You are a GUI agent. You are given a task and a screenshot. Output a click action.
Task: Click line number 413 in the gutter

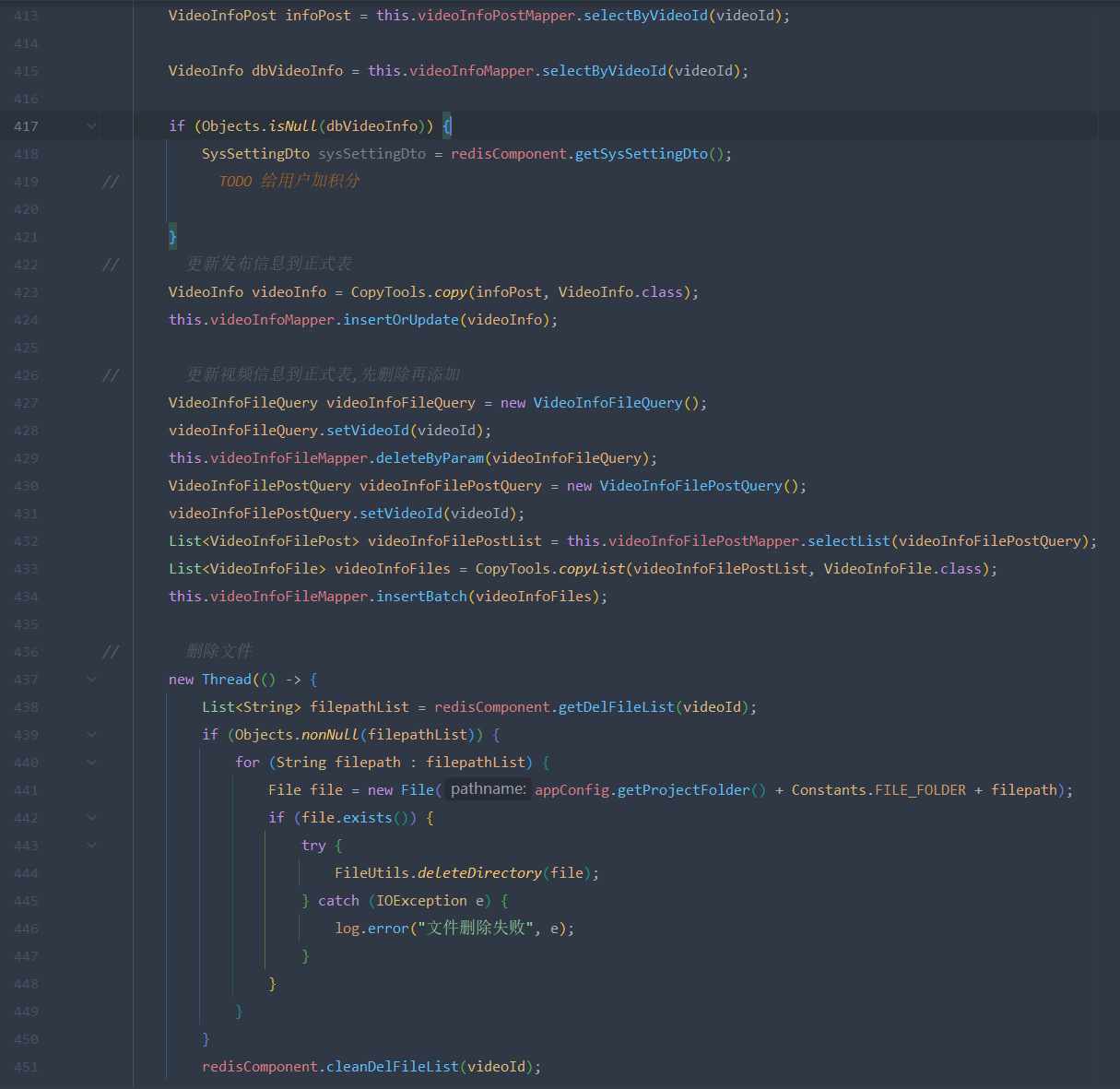pyautogui.click(x=26, y=16)
